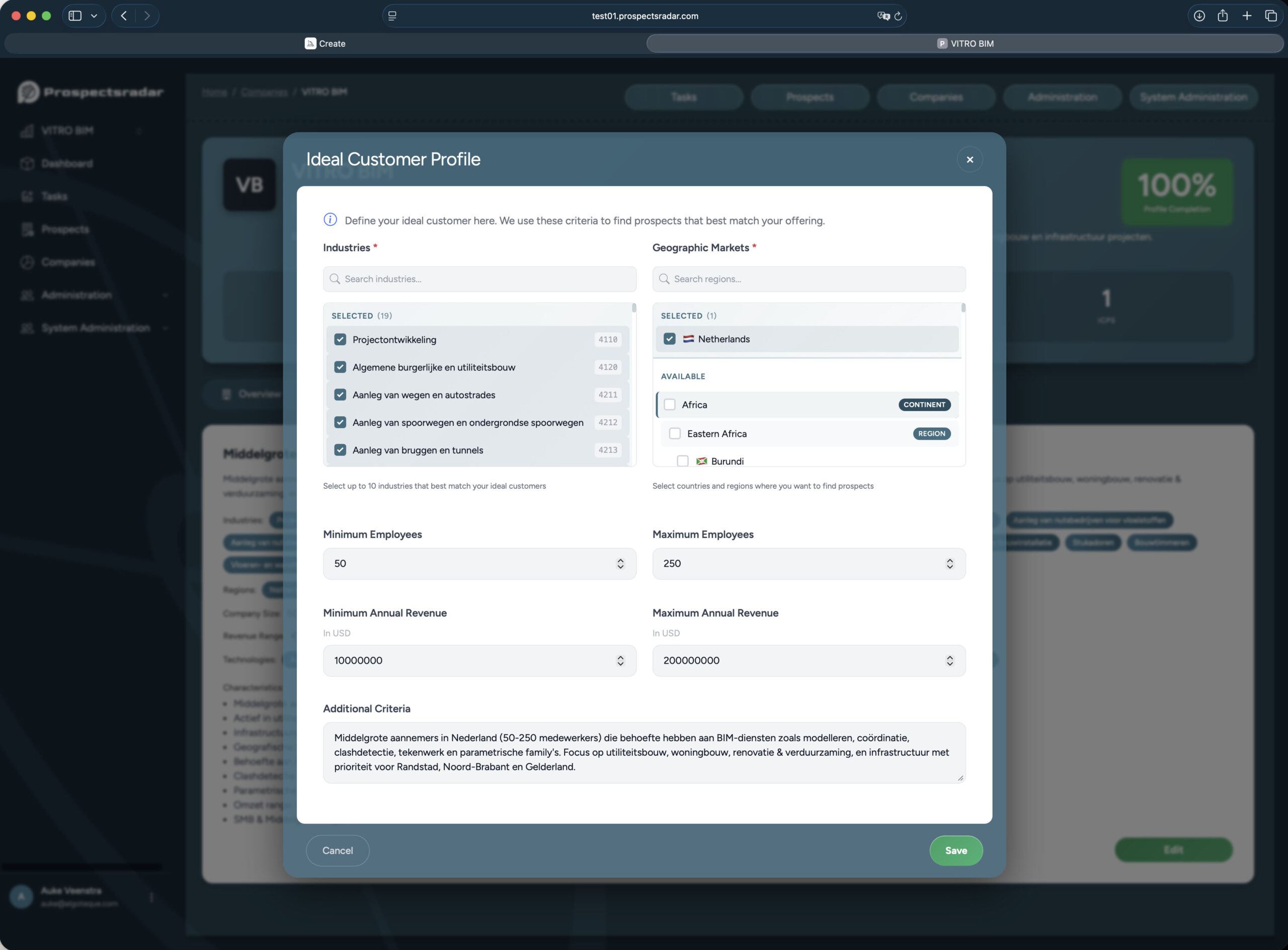Switch to the VITRO BIM browser tab
This screenshot has height=950, width=1288.
965,44
